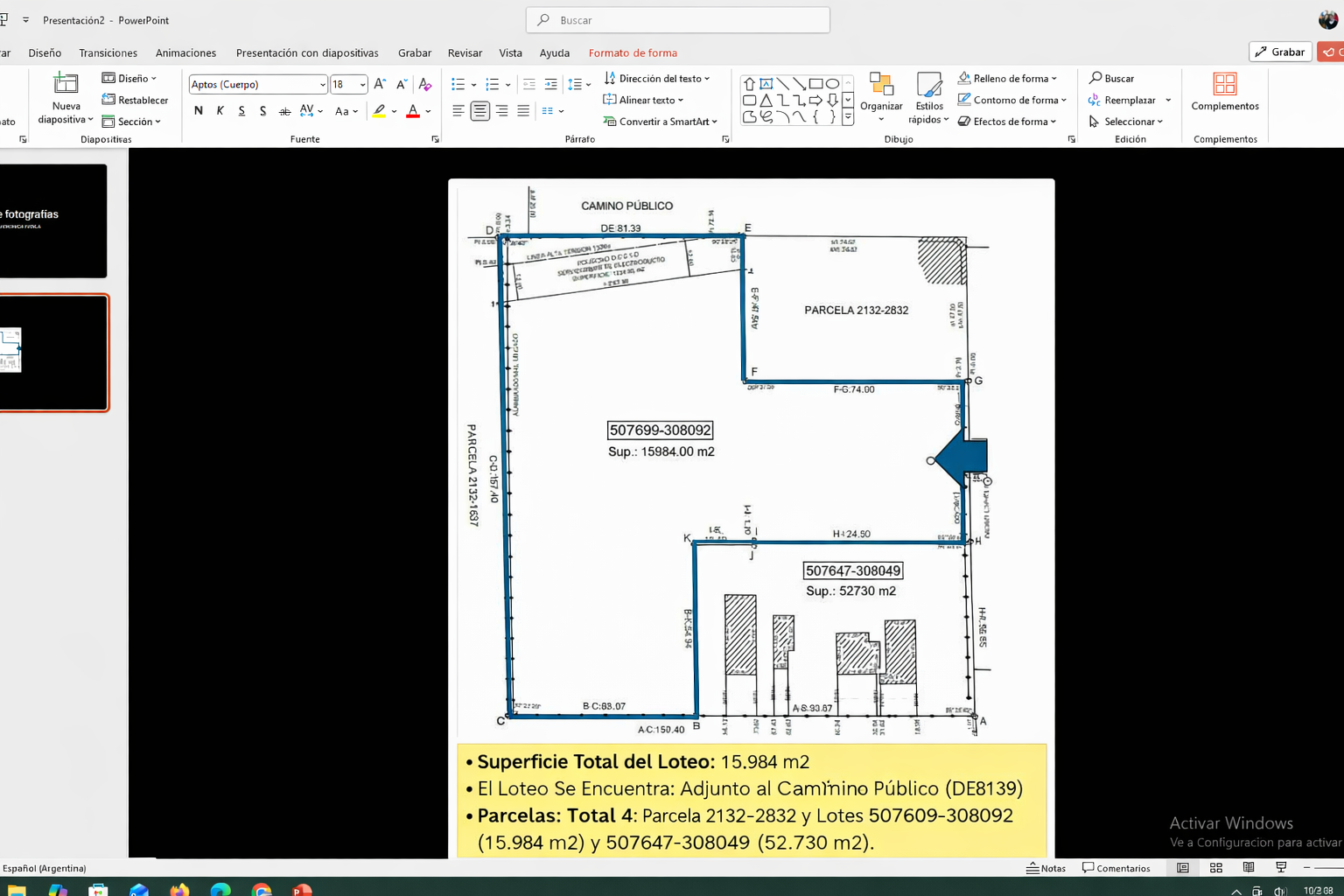Expand the font size dropdown
This screenshot has height=896, width=1344.
362,85
